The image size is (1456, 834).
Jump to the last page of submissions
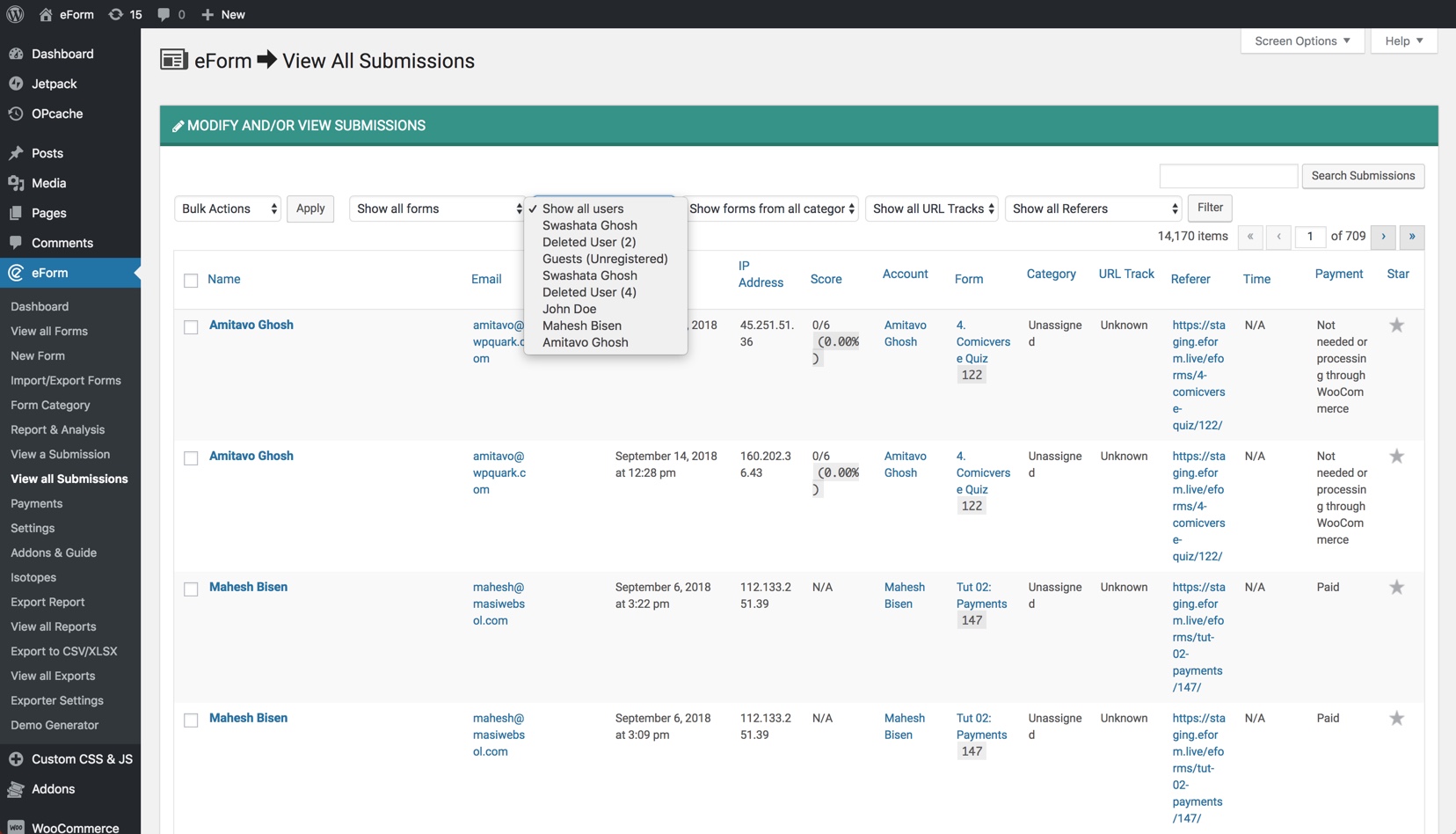click(1412, 237)
